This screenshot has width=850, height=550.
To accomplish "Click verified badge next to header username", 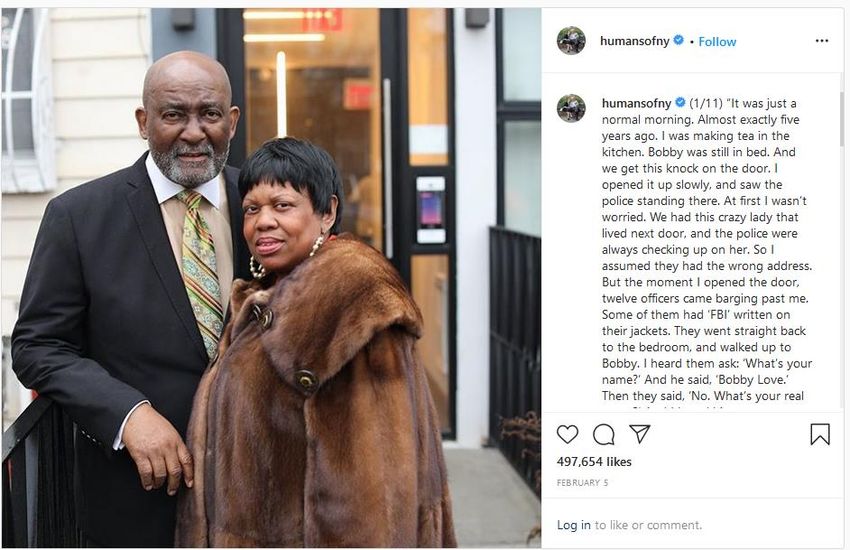I will click(x=678, y=41).
